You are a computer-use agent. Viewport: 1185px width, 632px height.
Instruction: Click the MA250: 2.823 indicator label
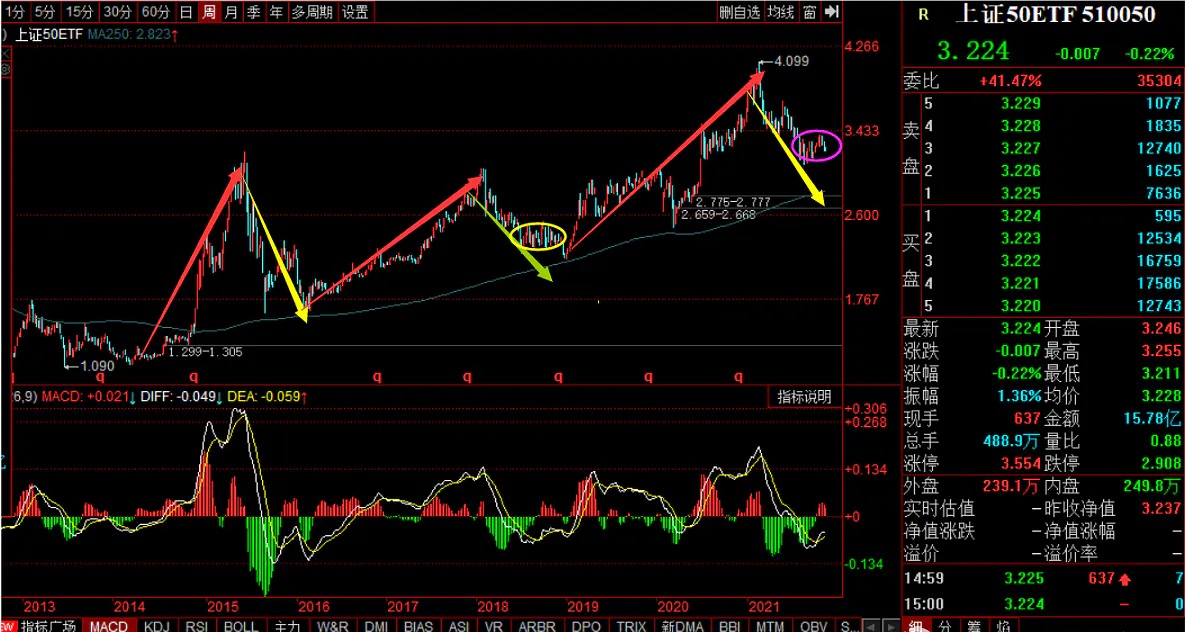(133, 34)
